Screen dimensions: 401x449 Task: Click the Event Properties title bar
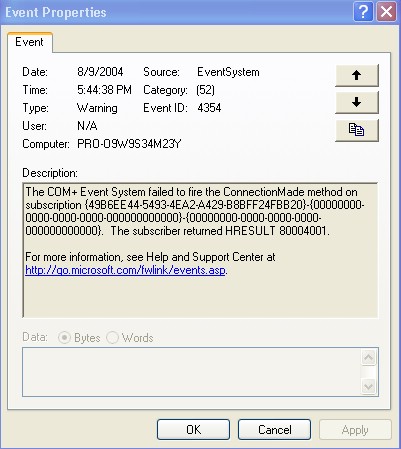[x=177, y=12]
